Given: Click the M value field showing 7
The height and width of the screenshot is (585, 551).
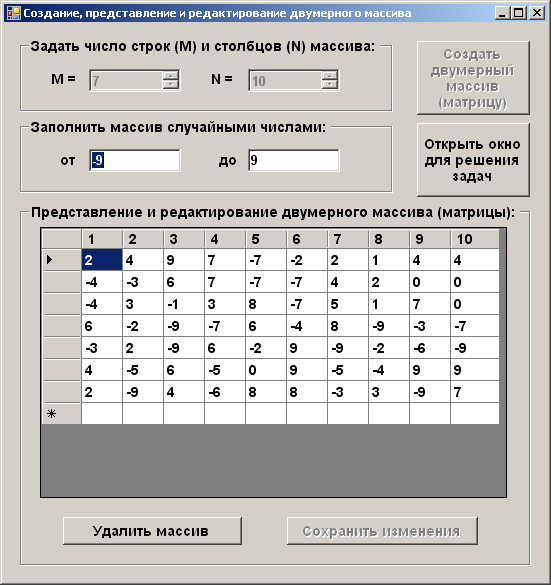Looking at the screenshot, I should tap(126, 80).
